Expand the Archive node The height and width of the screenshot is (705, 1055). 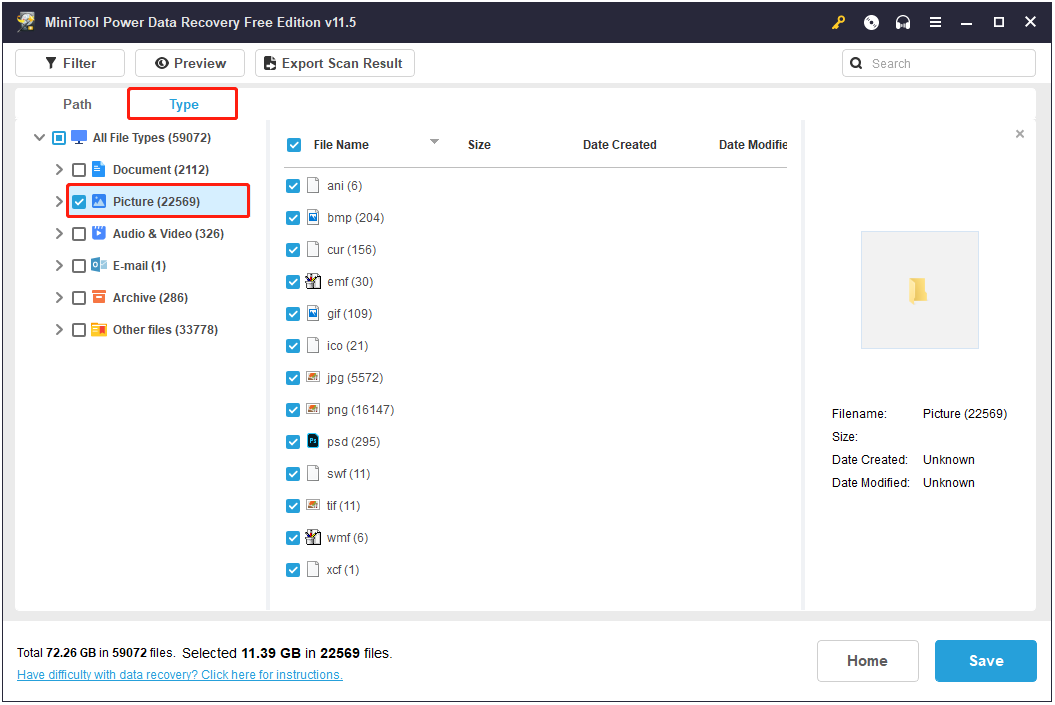(59, 297)
